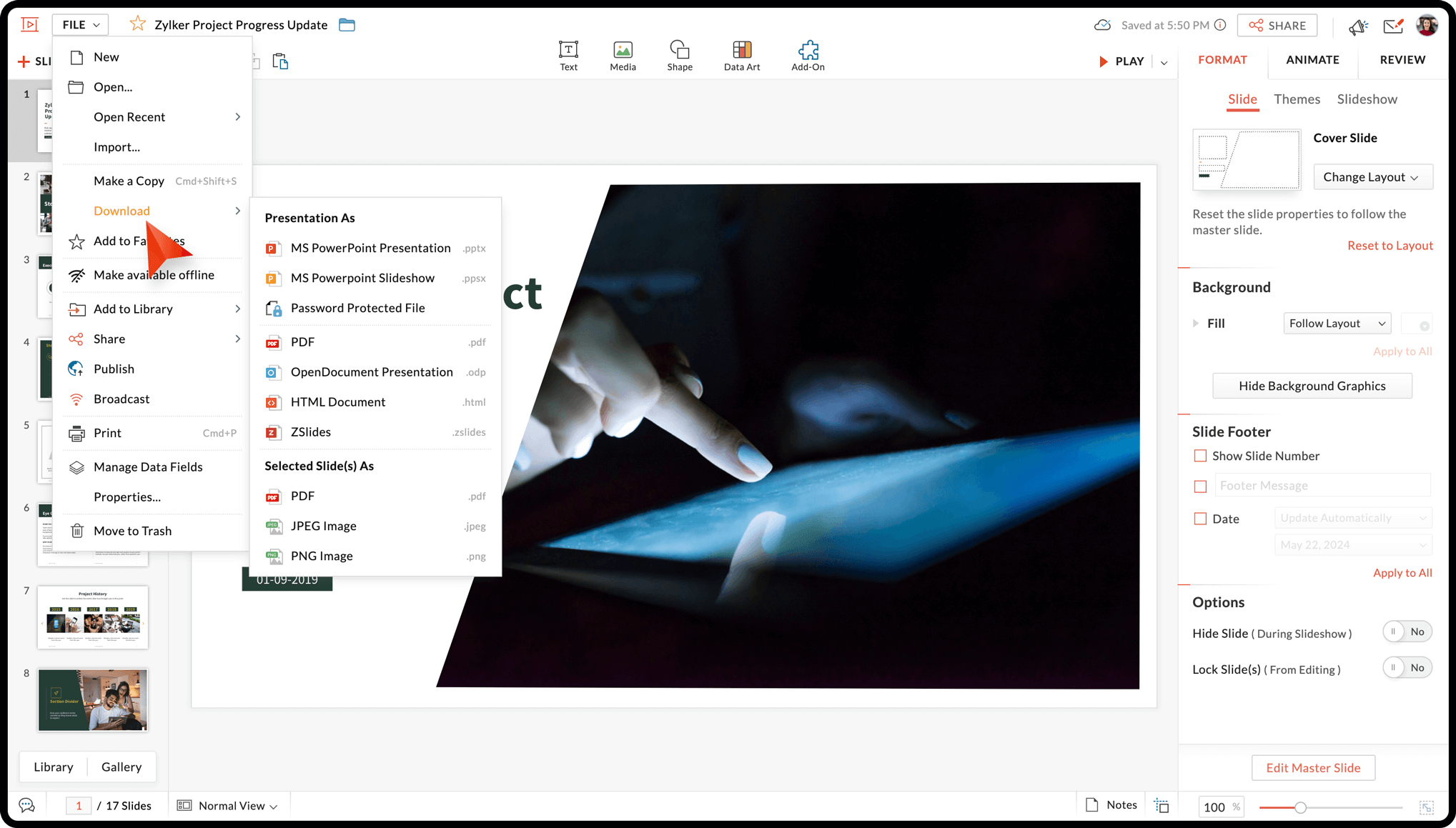1456x828 pixels.
Task: Open the Follow Layout fill dropdown
Action: click(x=1337, y=324)
